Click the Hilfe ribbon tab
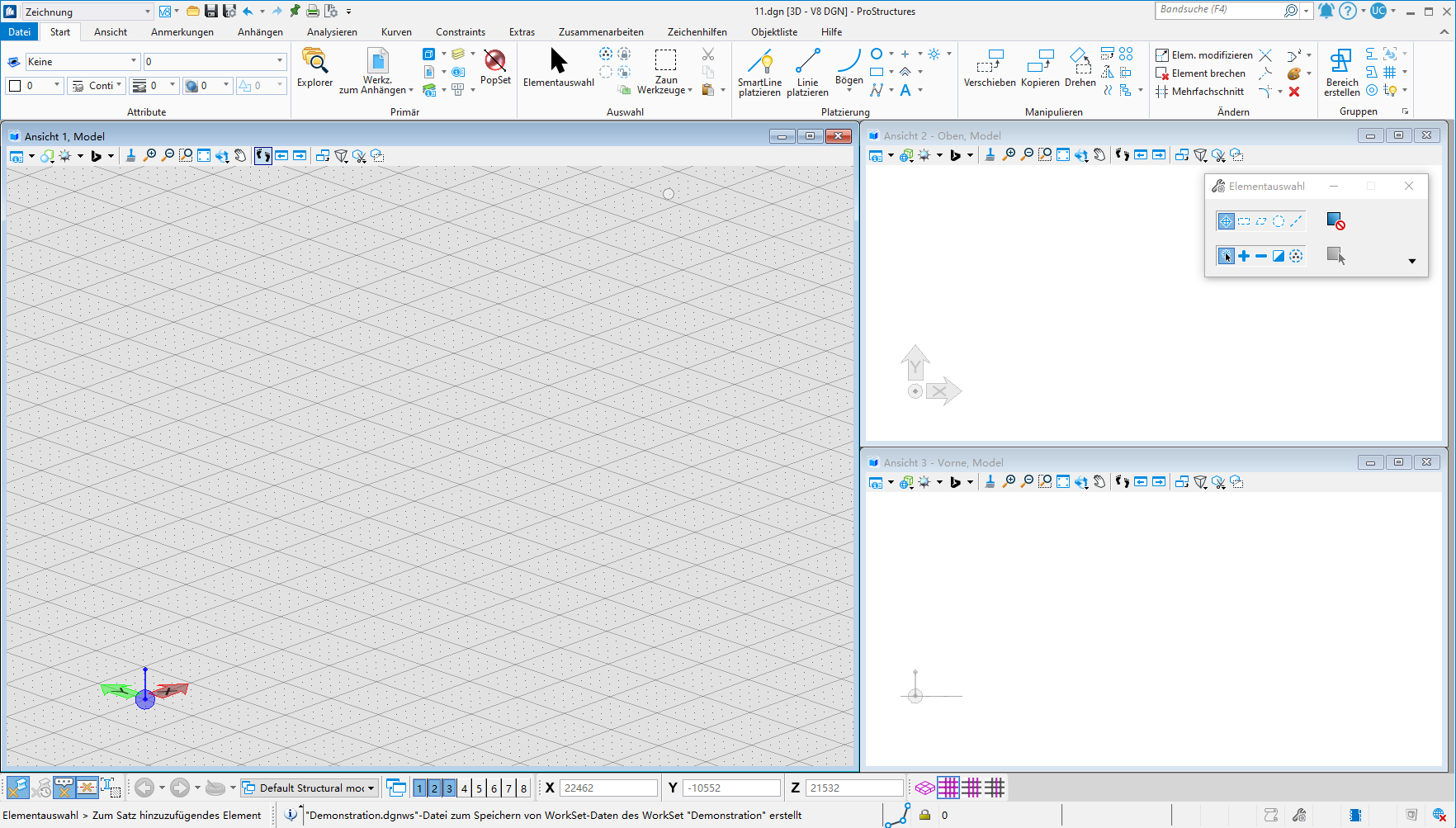1456x828 pixels. (x=831, y=32)
